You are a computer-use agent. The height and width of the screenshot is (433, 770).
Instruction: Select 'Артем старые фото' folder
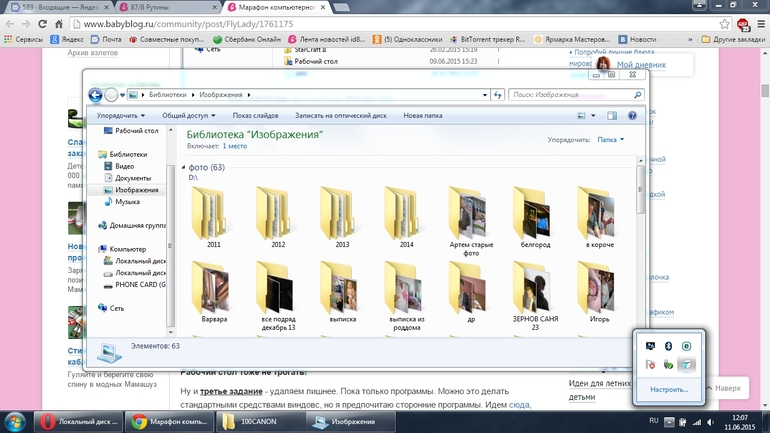click(x=471, y=221)
